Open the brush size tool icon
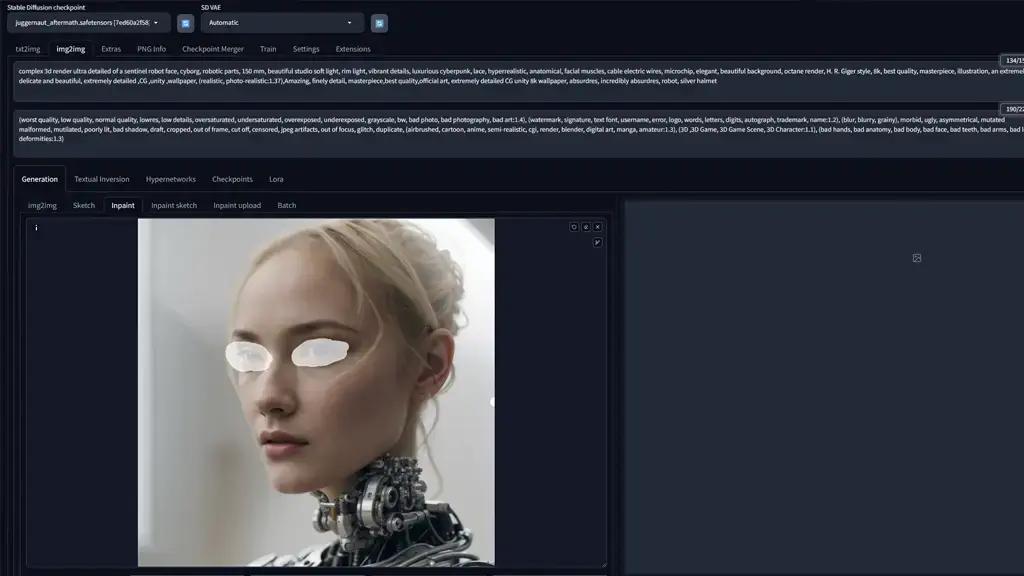 click(x=598, y=242)
